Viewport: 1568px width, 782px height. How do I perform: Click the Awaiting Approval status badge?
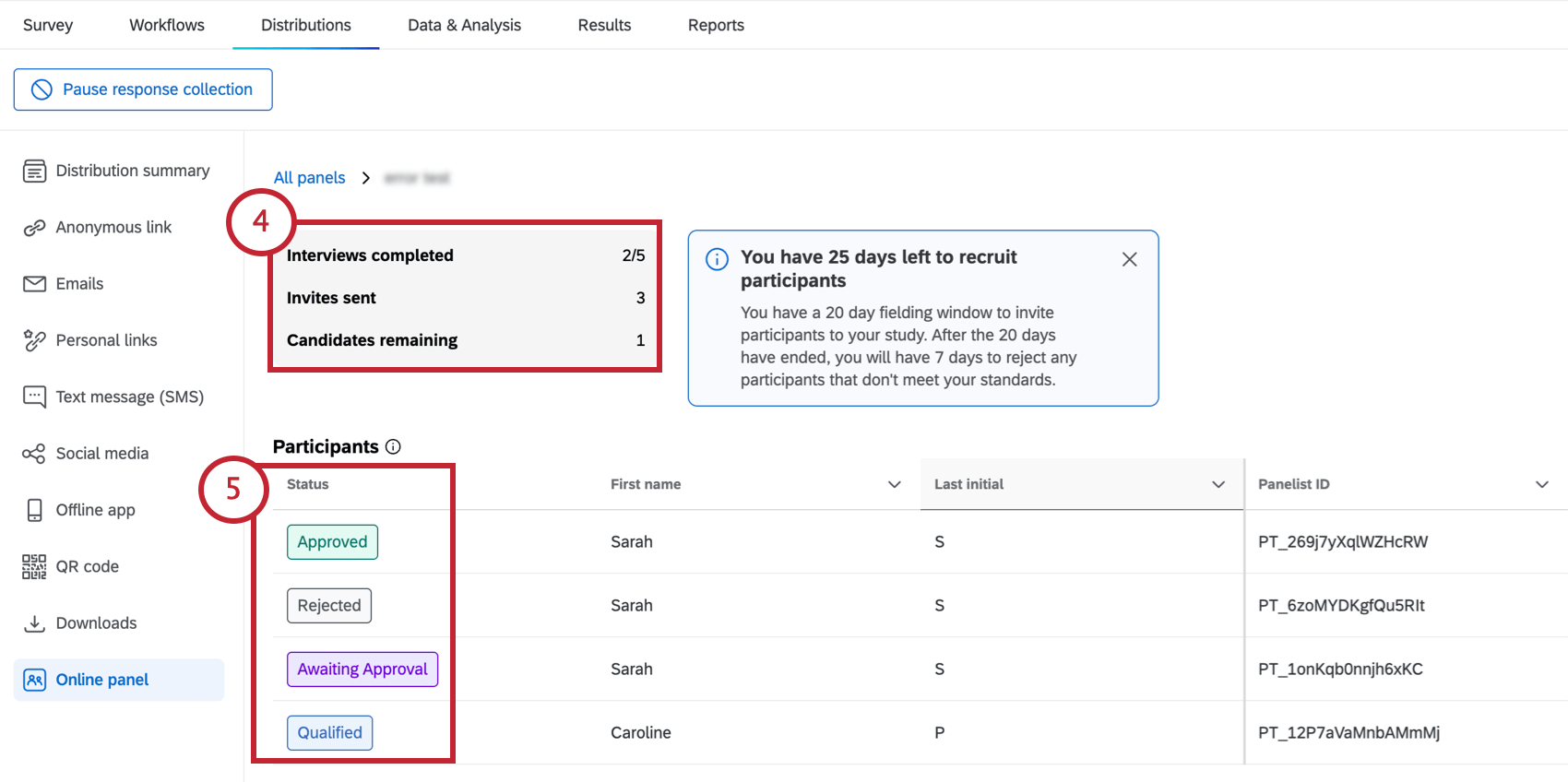tap(362, 669)
